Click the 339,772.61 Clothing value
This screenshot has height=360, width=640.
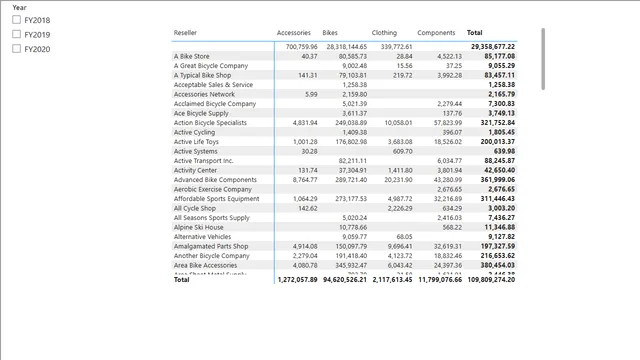coord(396,47)
